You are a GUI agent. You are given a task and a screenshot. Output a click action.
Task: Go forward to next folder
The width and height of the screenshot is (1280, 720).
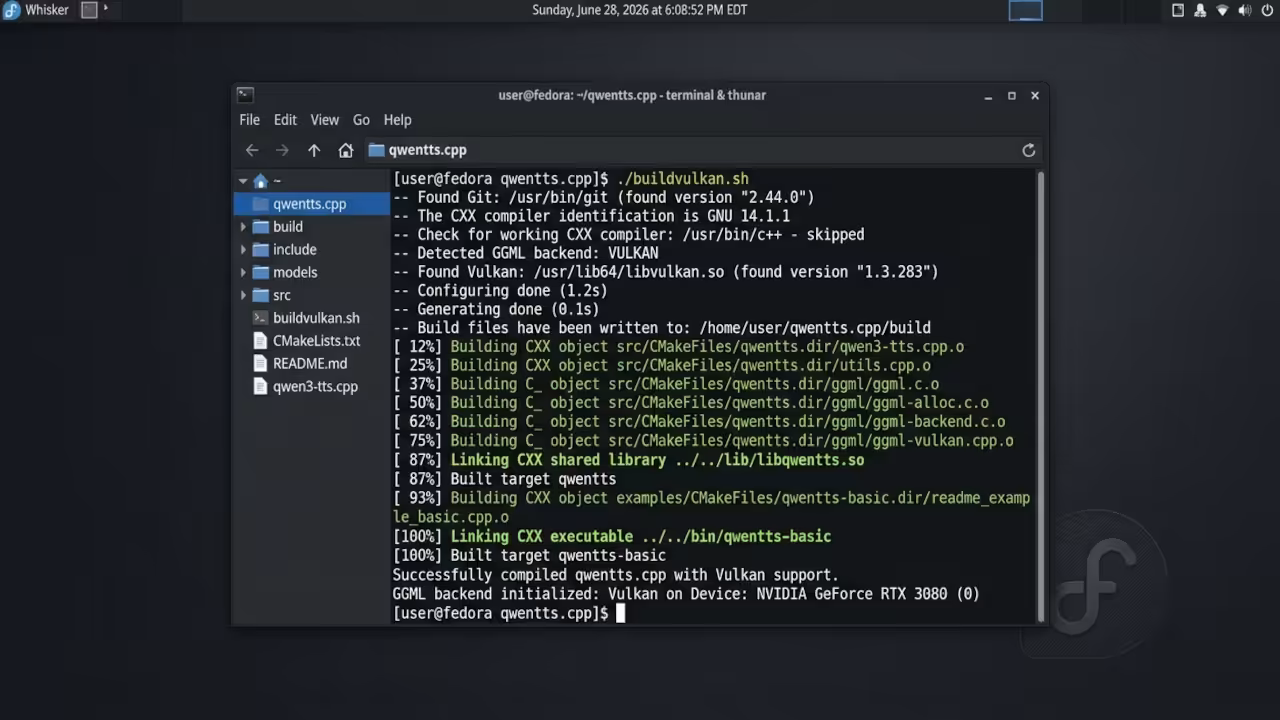coord(282,150)
